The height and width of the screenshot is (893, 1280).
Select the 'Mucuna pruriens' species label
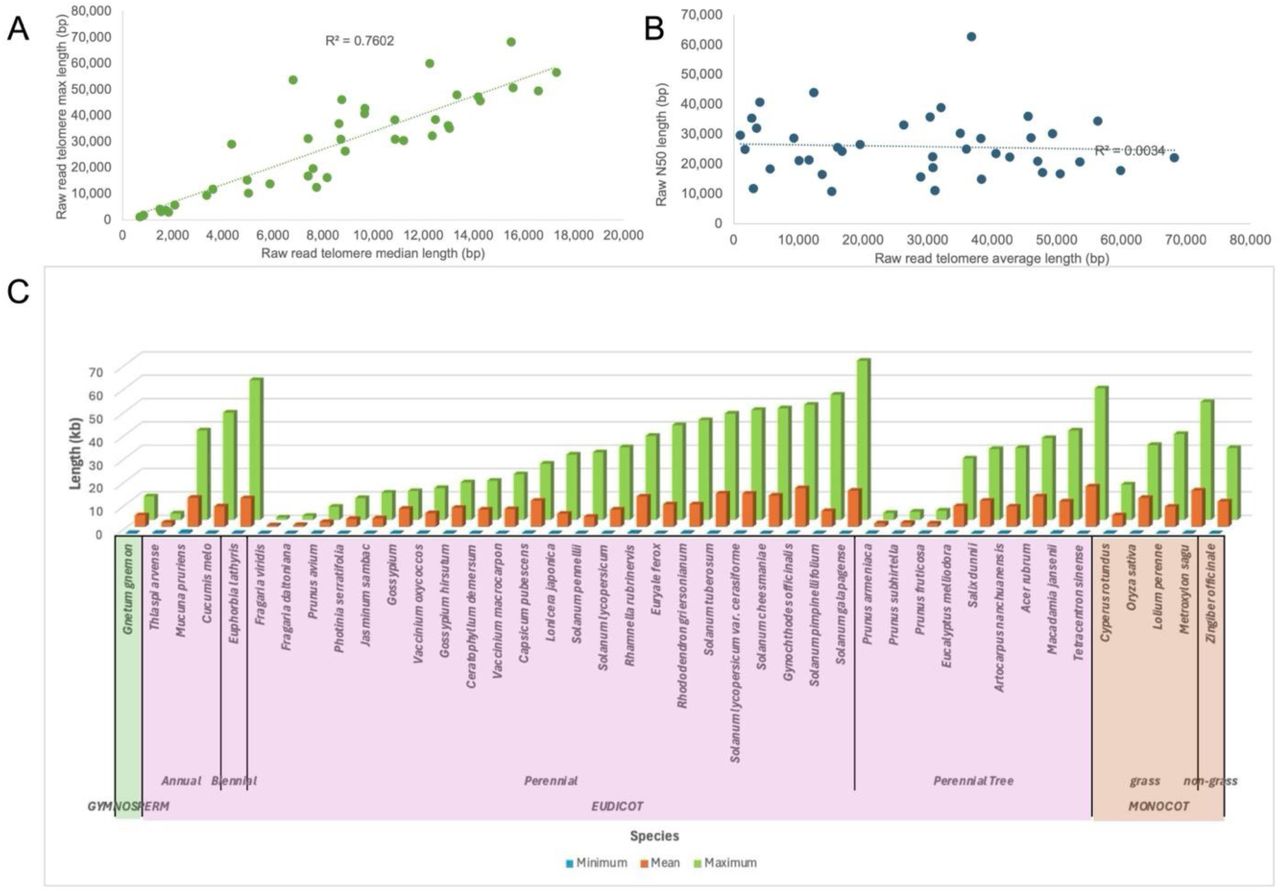pyautogui.click(x=182, y=593)
